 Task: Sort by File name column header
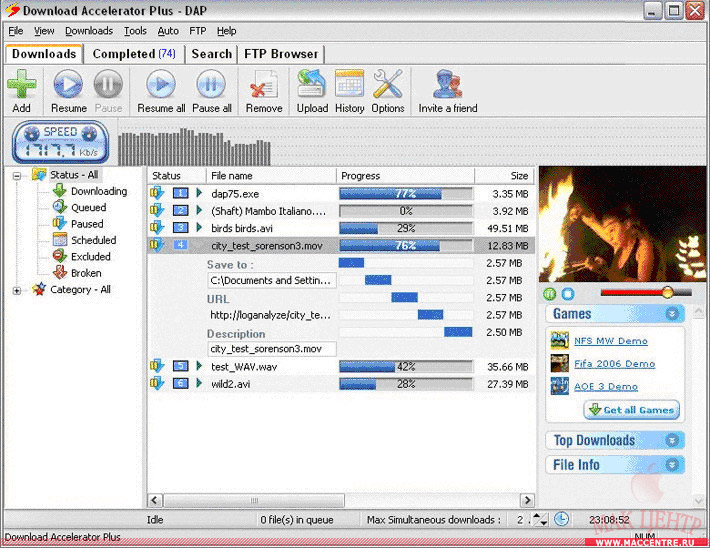pyautogui.click(x=271, y=176)
